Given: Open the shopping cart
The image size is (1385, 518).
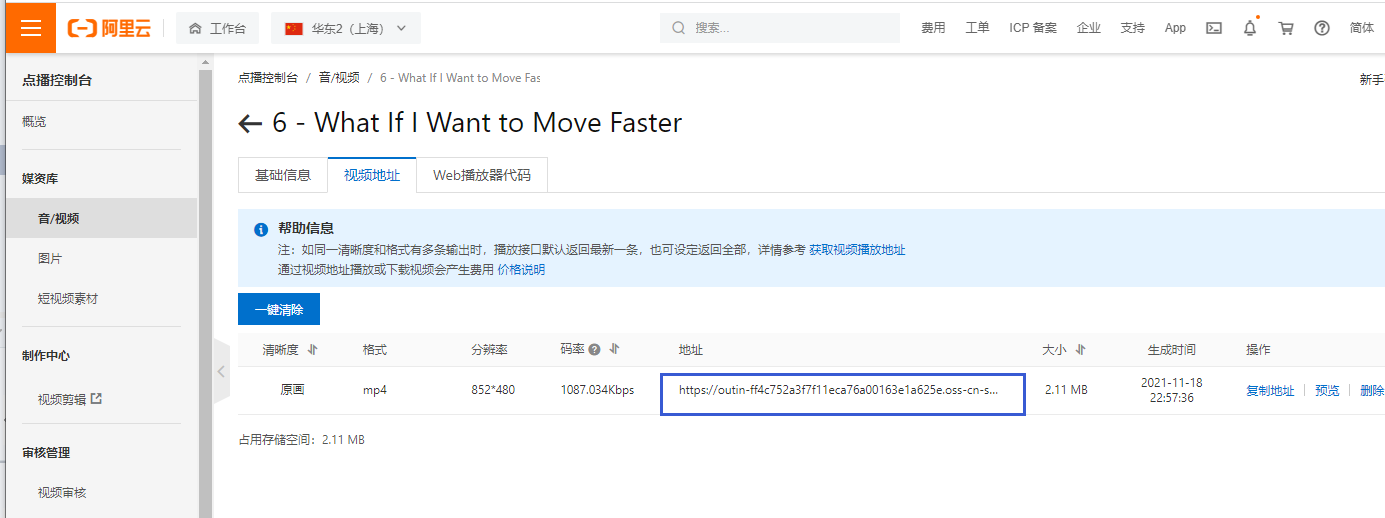Looking at the screenshot, I should [1286, 28].
